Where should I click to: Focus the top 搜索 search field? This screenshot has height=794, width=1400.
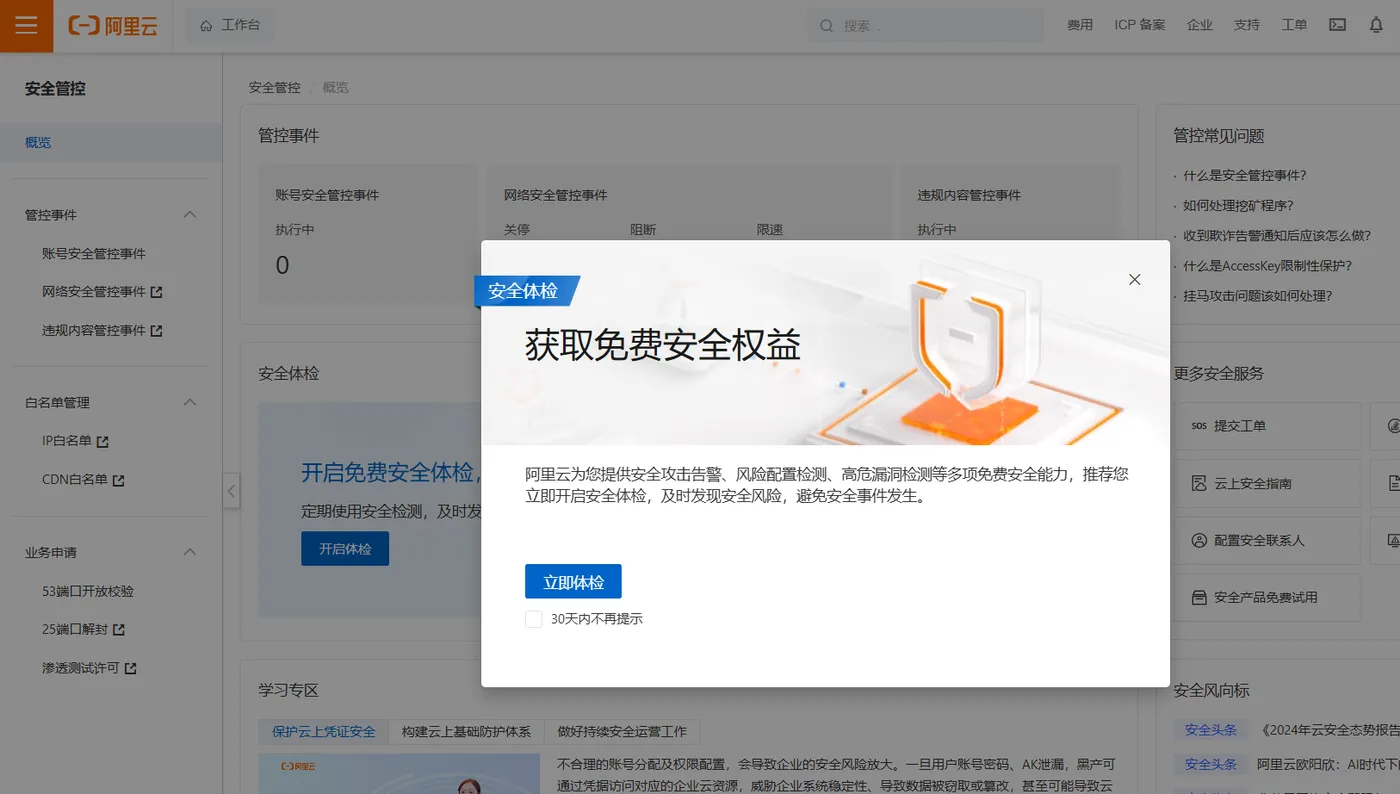tap(928, 26)
